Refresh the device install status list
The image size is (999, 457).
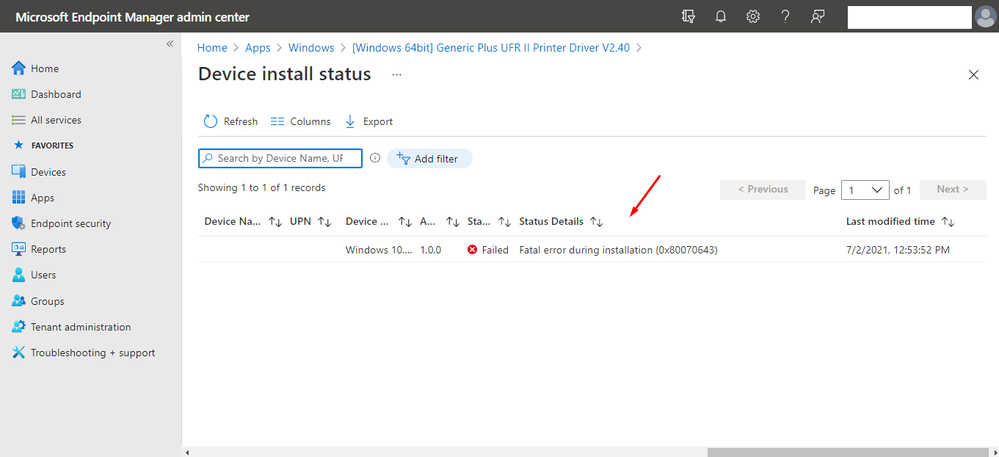click(231, 121)
